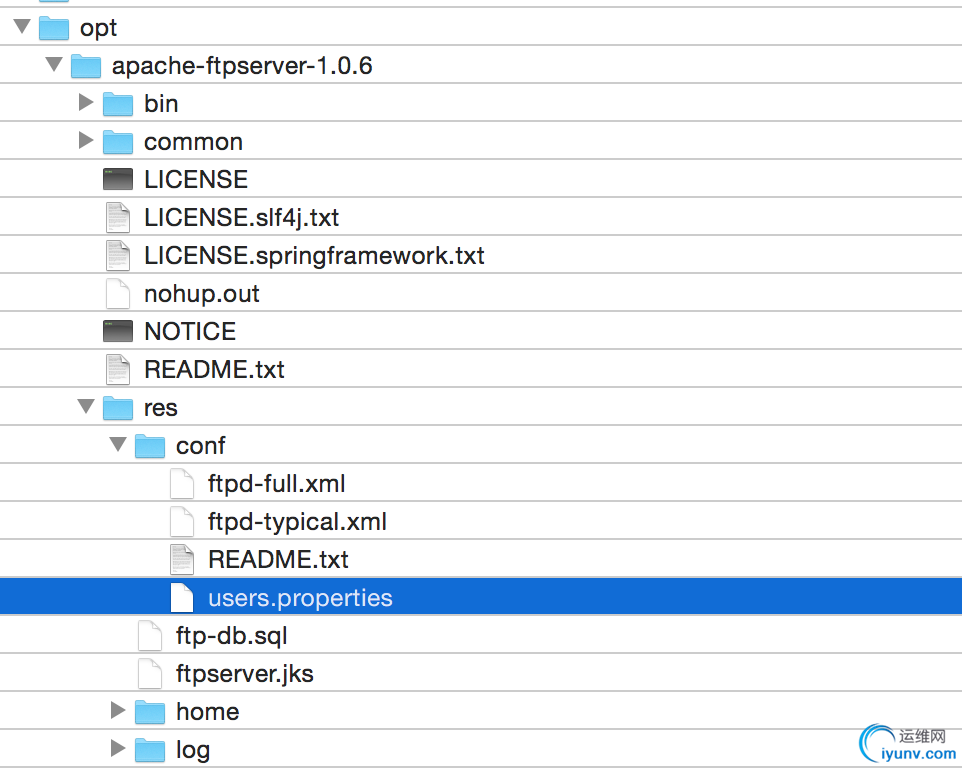Select the ftpserver.jks file icon
Image resolution: width=962 pixels, height=770 pixels.
tap(150, 674)
